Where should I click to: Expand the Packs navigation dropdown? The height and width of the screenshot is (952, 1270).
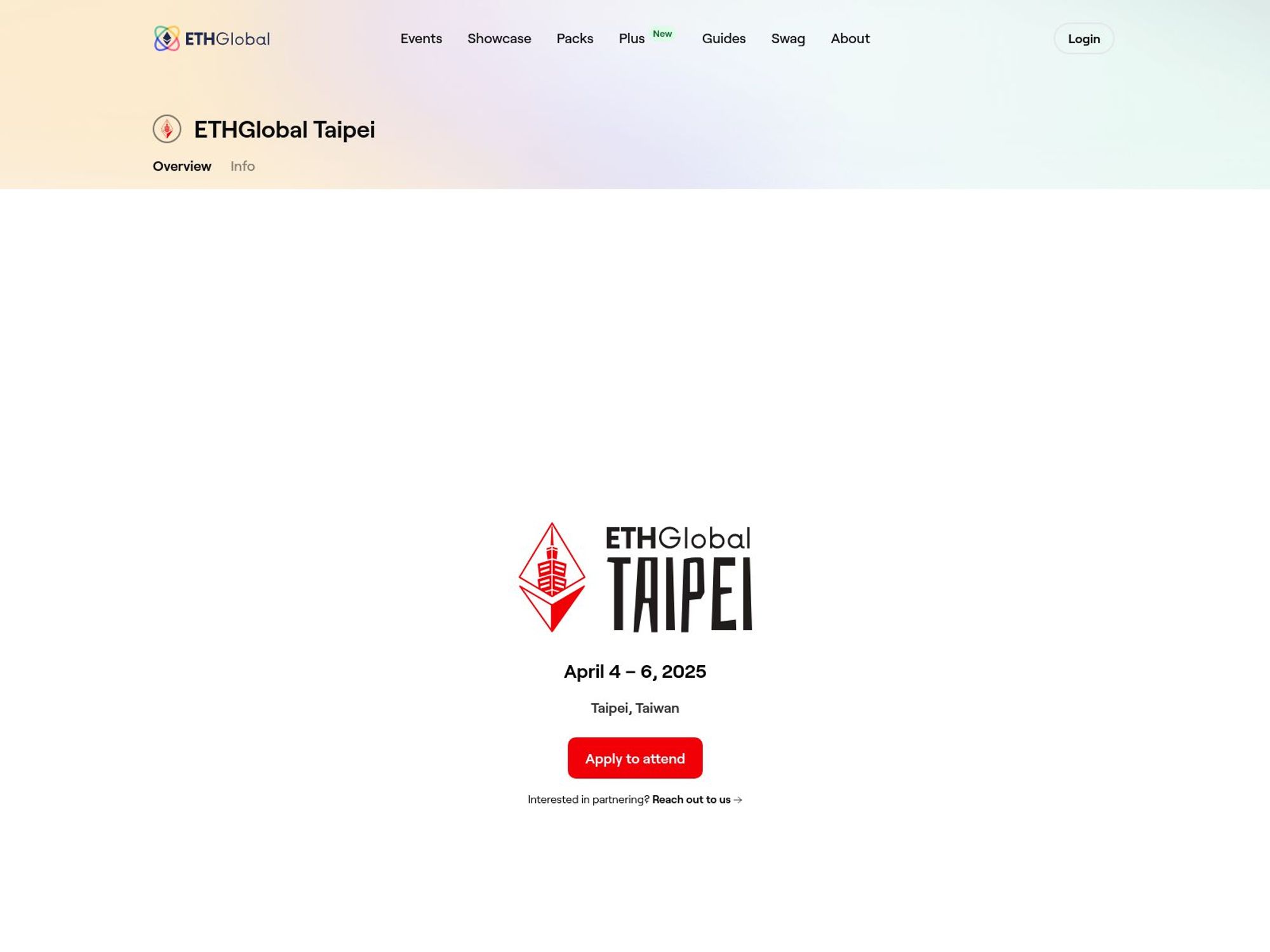[x=575, y=38]
